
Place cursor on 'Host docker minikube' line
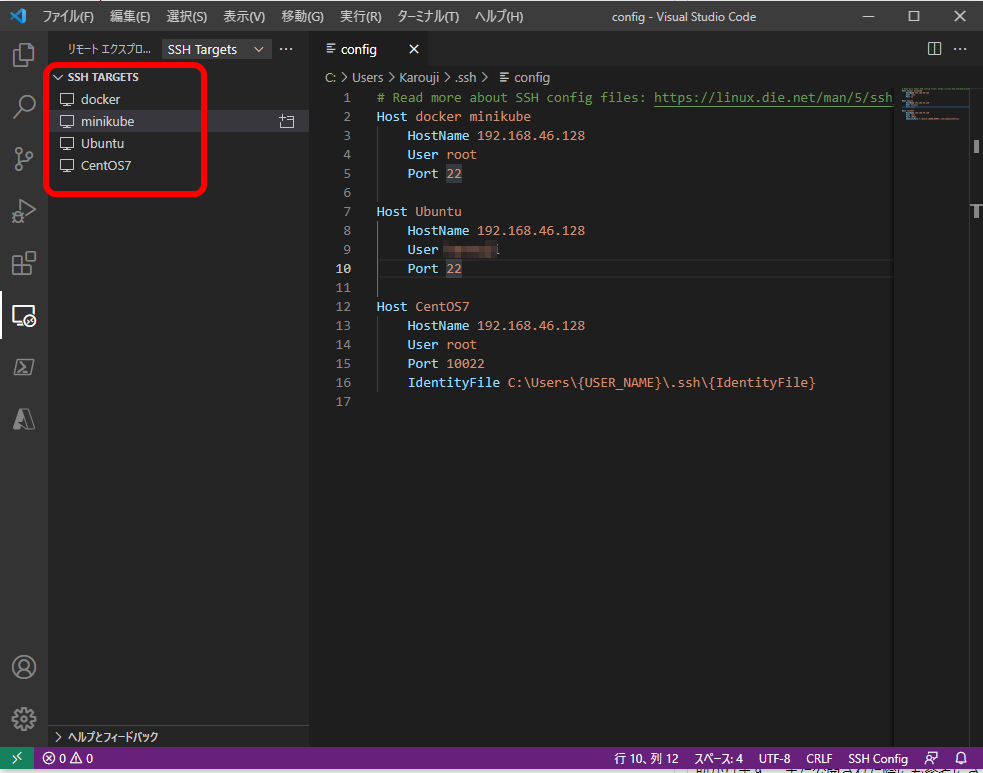click(453, 117)
